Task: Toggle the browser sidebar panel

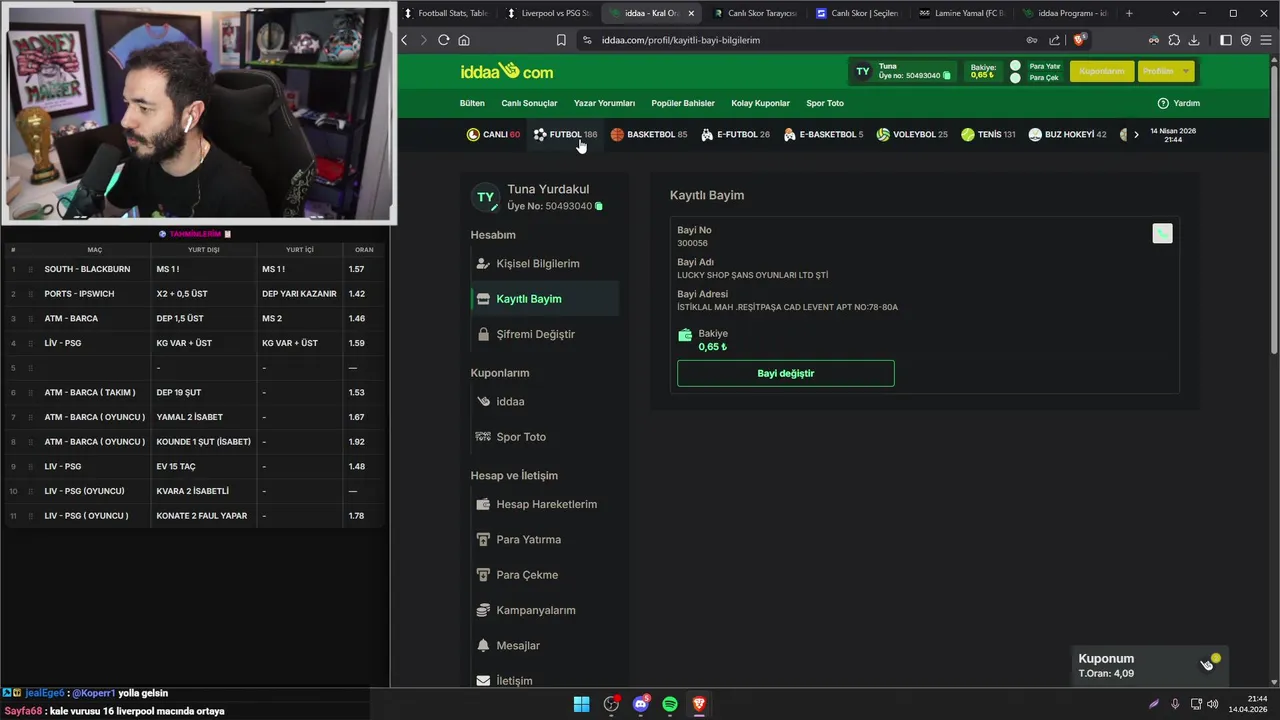Action: coord(1226,40)
